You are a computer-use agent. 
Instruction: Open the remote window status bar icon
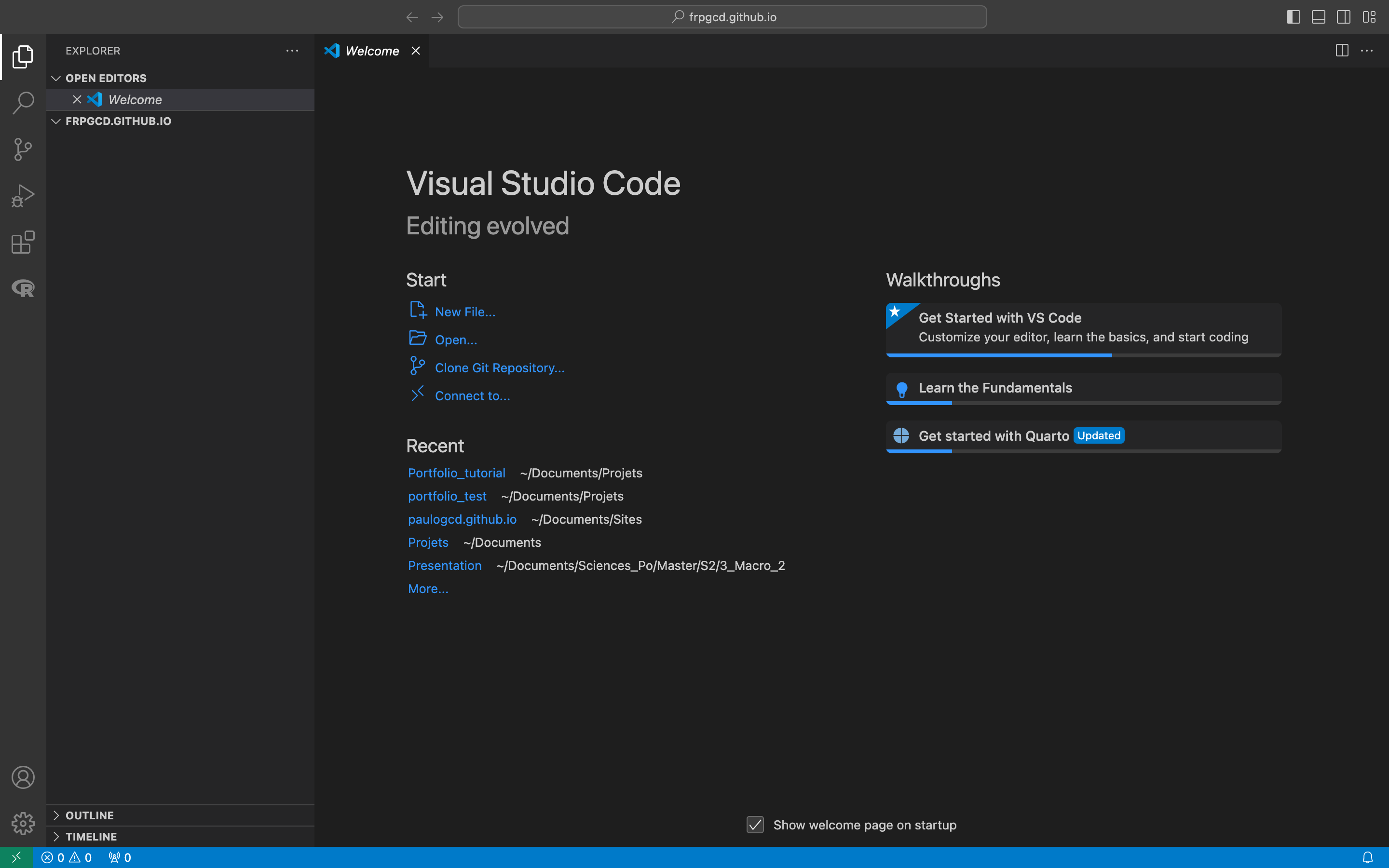(x=16, y=857)
